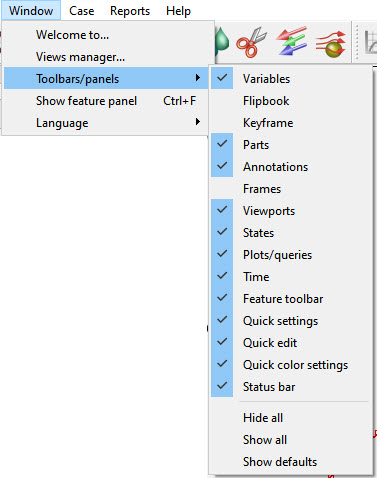
Task: Open the Help menu
Action: coord(178,11)
